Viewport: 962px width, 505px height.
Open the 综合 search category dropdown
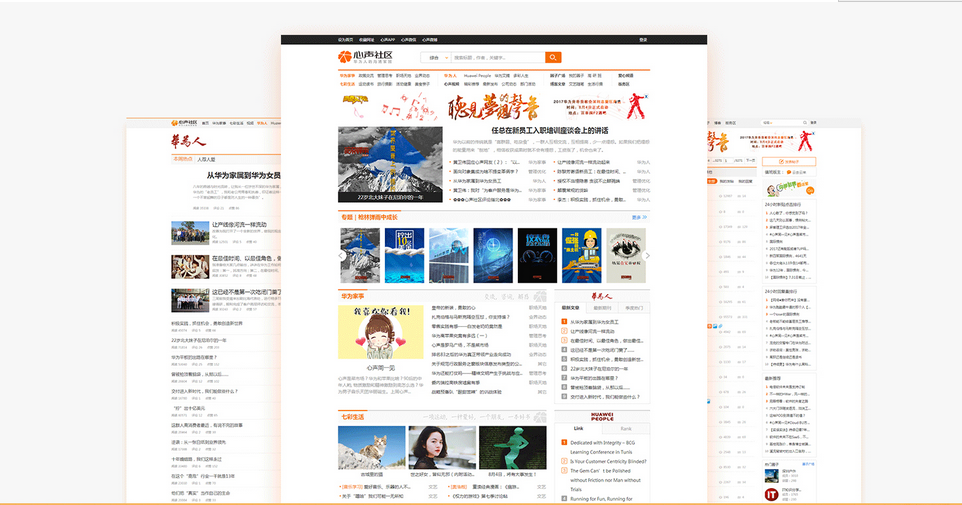pyautogui.click(x=436, y=57)
